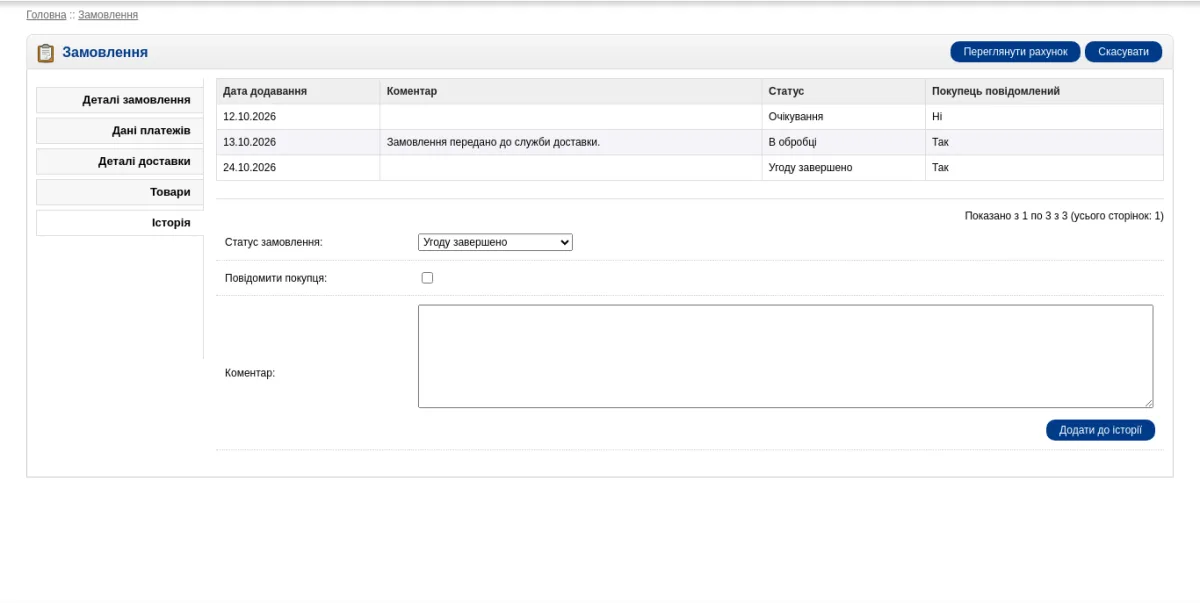This screenshot has height=603, width=1200.
Task: Switch to the Дані платежів tab
Action: [120, 131]
